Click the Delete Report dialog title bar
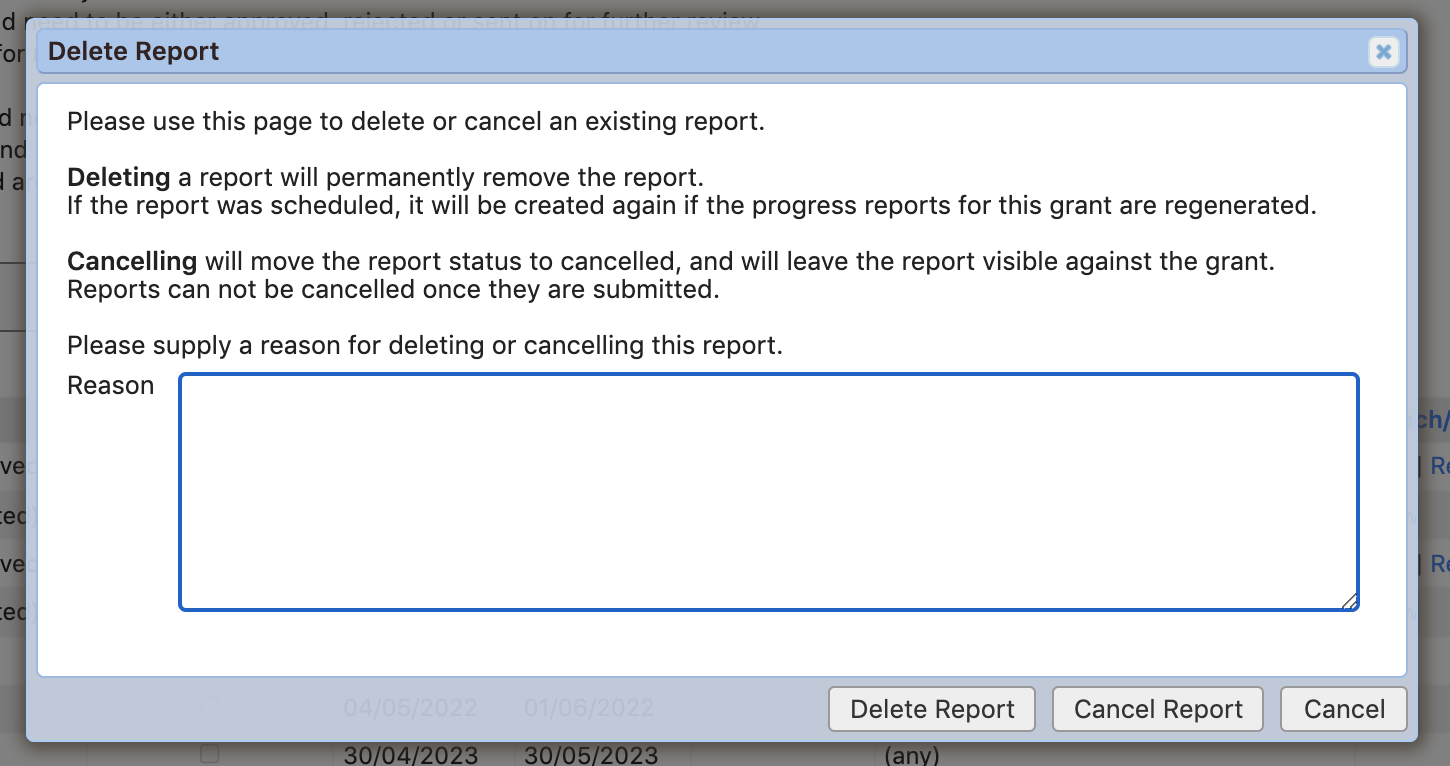The image size is (1450, 766). click(700, 52)
